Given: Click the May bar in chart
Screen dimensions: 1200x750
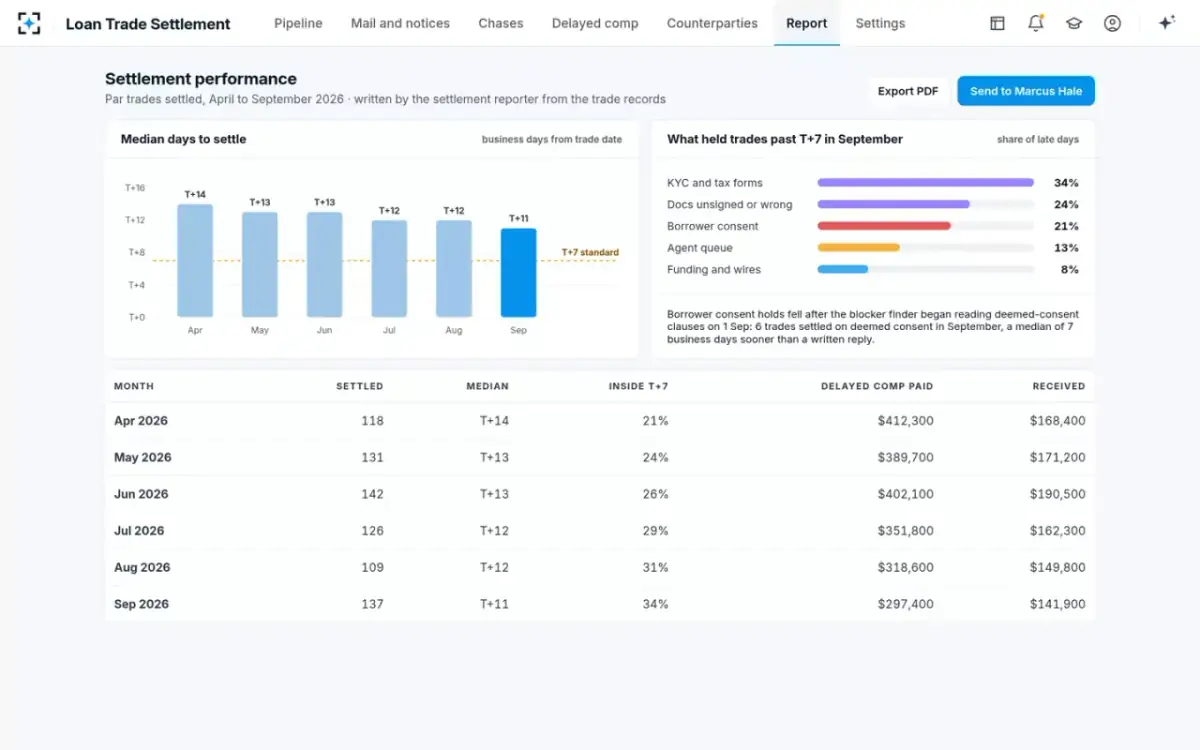Looking at the screenshot, I should [x=260, y=265].
